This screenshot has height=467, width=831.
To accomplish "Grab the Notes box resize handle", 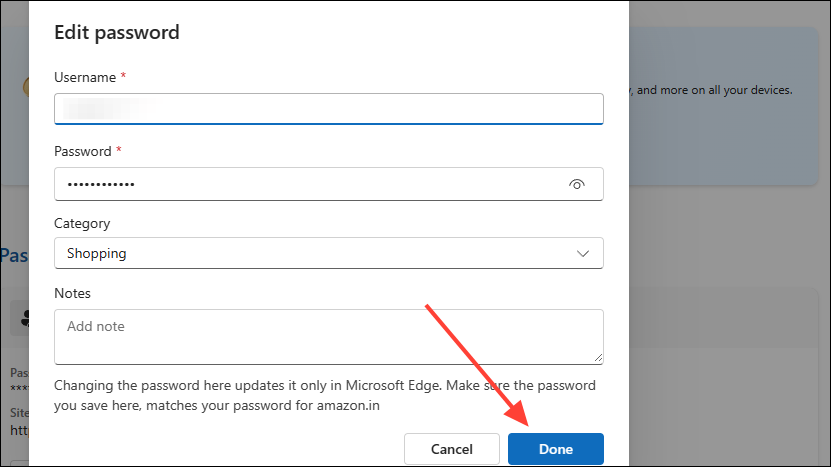I will pyautogui.click(x=598, y=358).
